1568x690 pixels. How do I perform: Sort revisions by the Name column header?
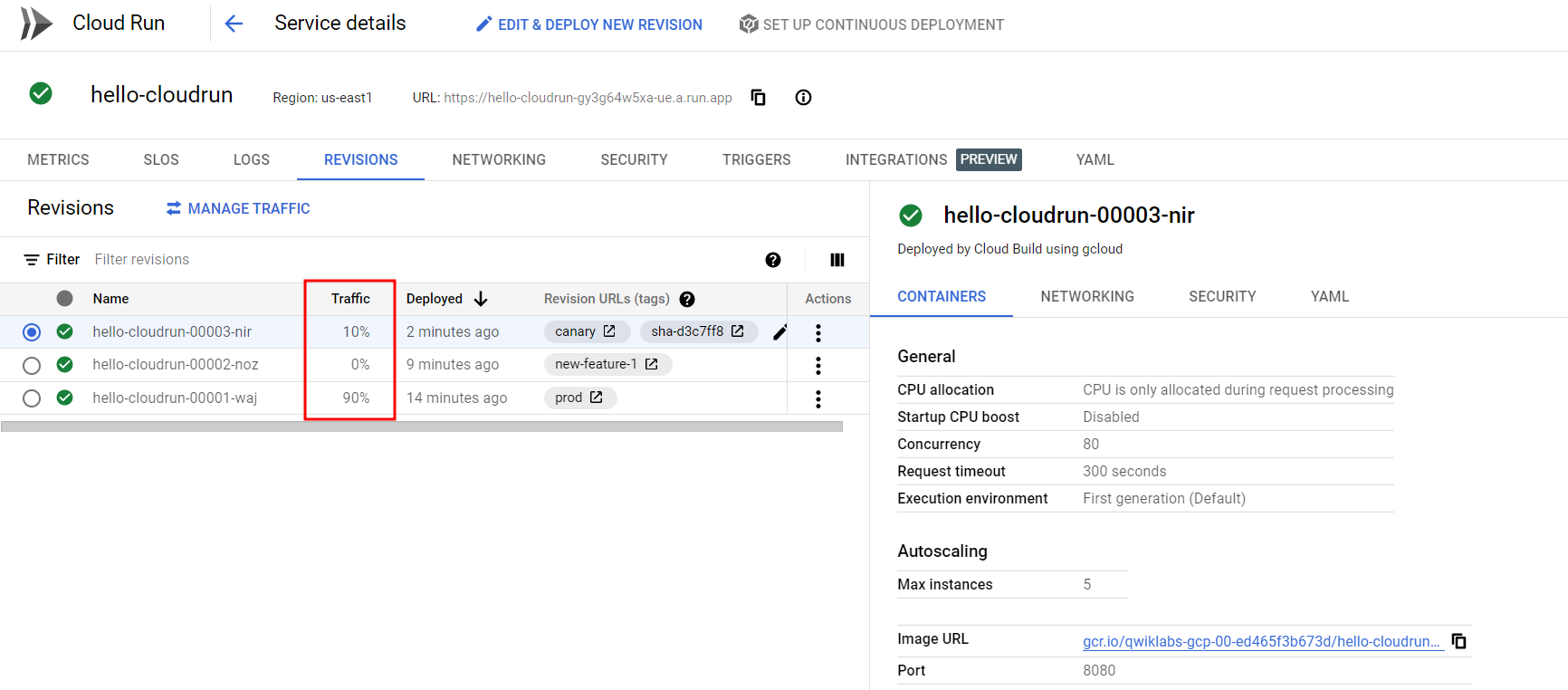click(110, 299)
